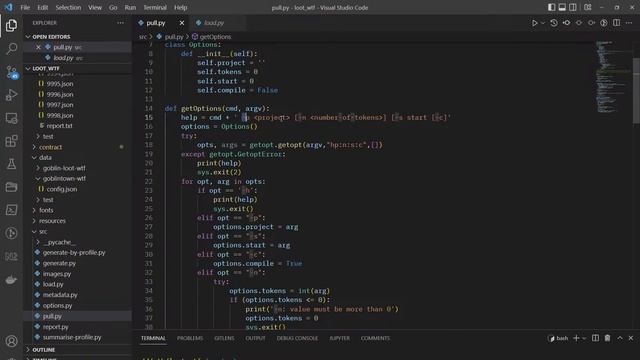Open the run options arrow beside play

542,23
